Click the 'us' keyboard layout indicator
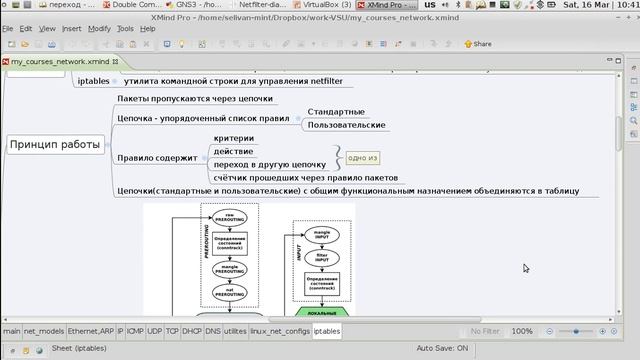 430,5
